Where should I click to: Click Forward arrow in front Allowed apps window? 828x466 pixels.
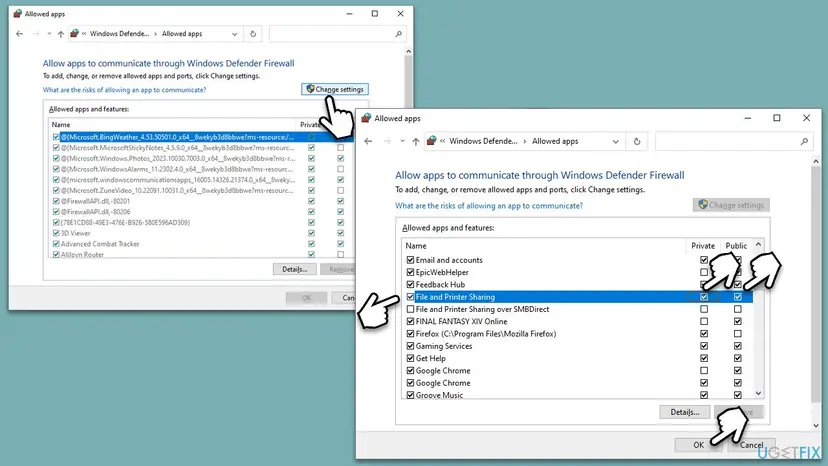click(387, 141)
